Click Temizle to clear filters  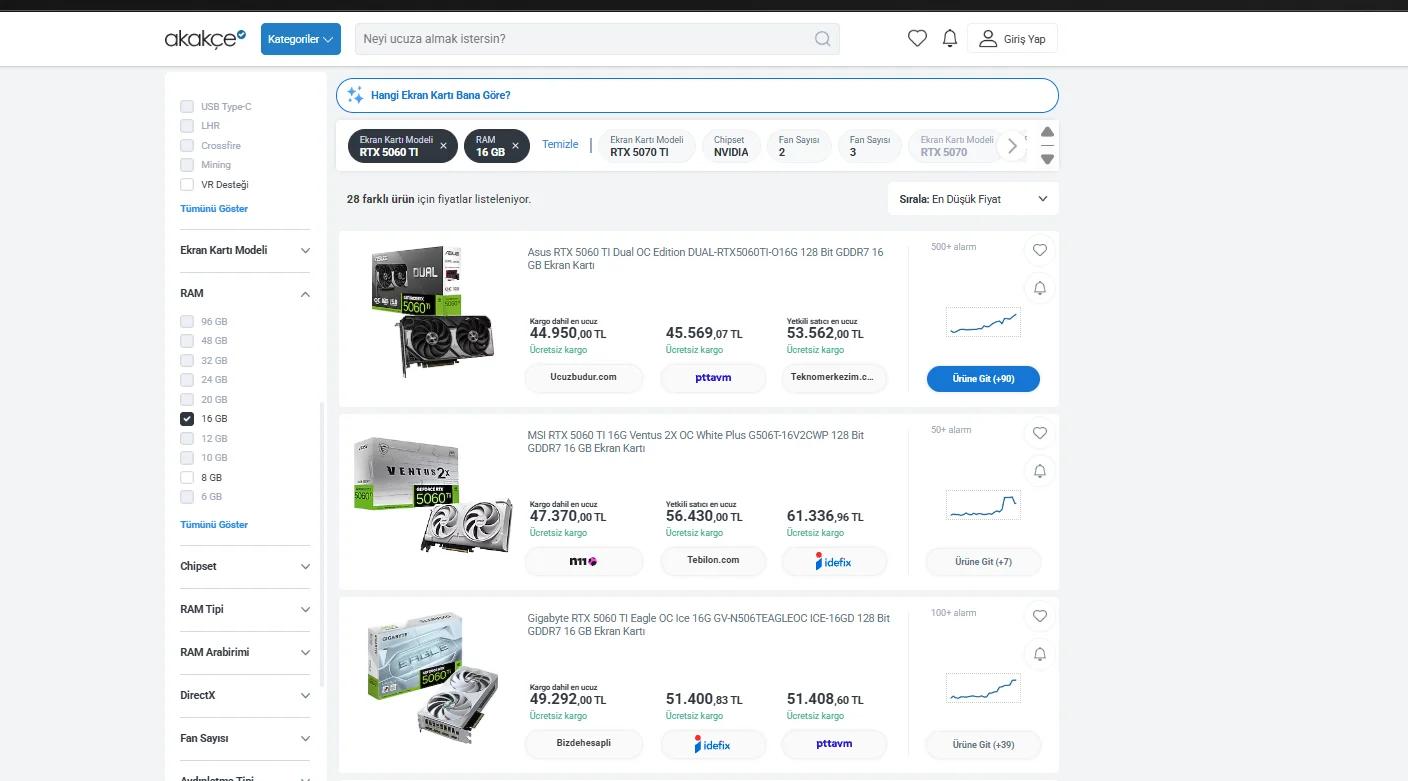pos(560,145)
